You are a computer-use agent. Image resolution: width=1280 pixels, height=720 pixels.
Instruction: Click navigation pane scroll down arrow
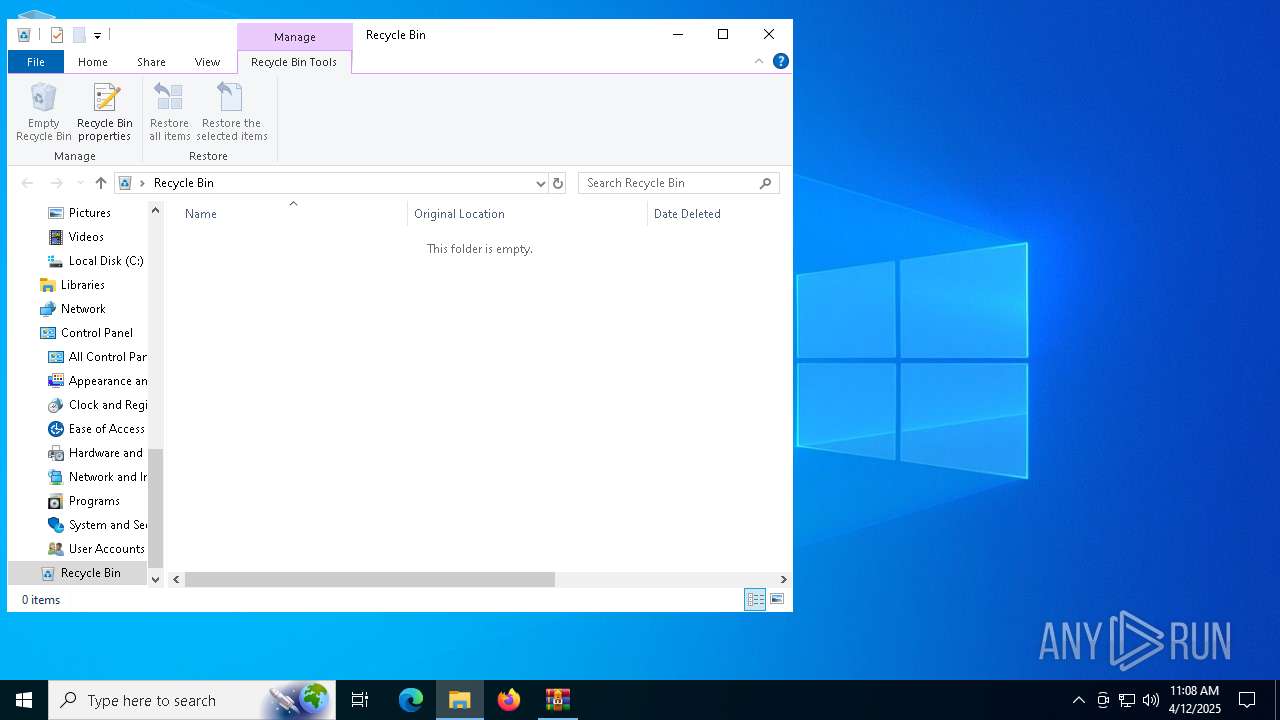[x=155, y=579]
